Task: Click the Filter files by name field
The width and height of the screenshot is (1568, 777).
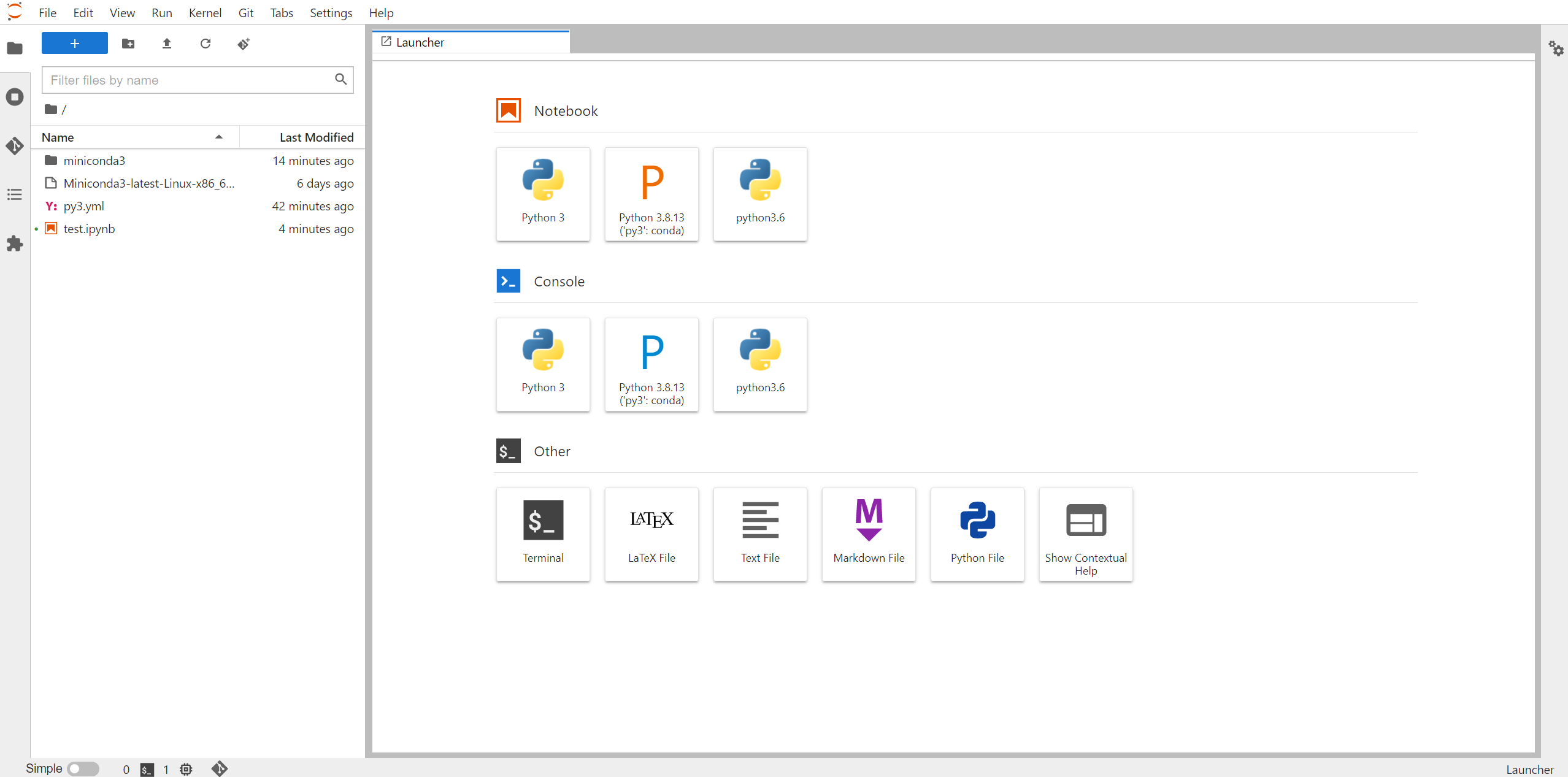Action: point(198,80)
